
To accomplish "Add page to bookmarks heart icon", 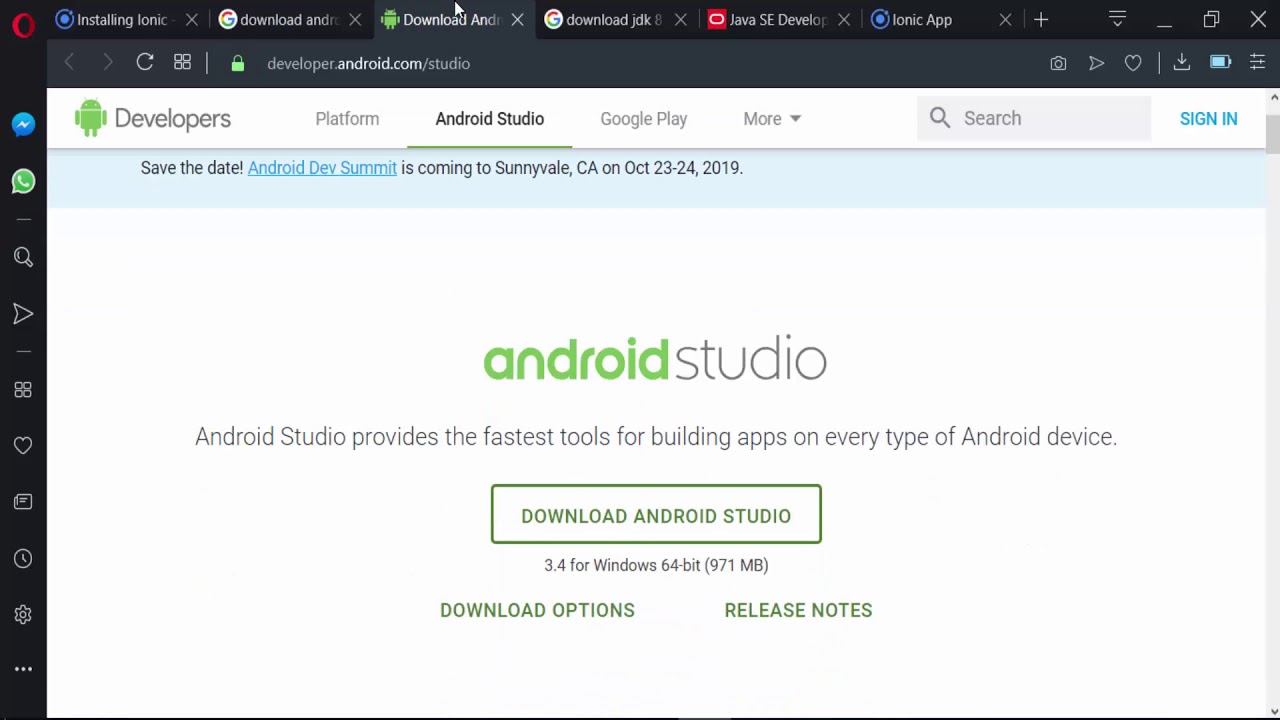I will point(1133,63).
